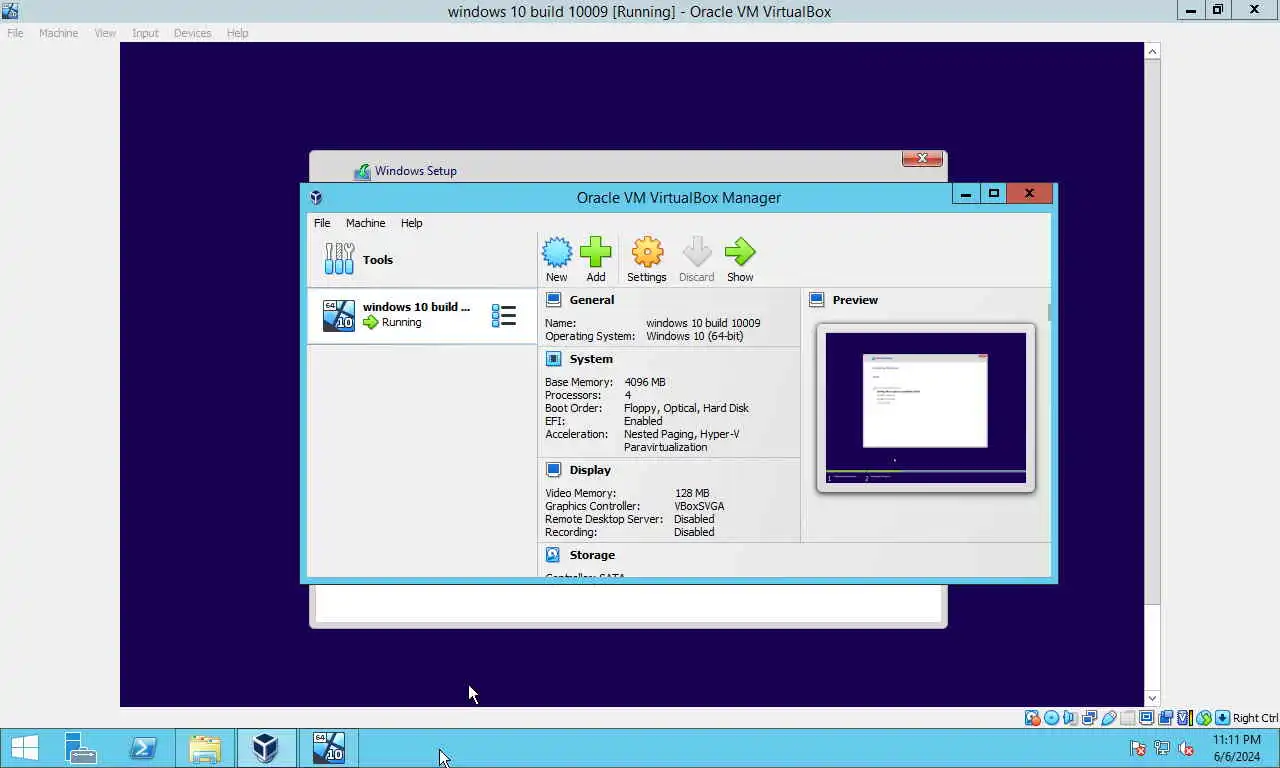The image size is (1280, 768).
Task: Click the hard disk activity status icon
Action: click(x=1032, y=718)
